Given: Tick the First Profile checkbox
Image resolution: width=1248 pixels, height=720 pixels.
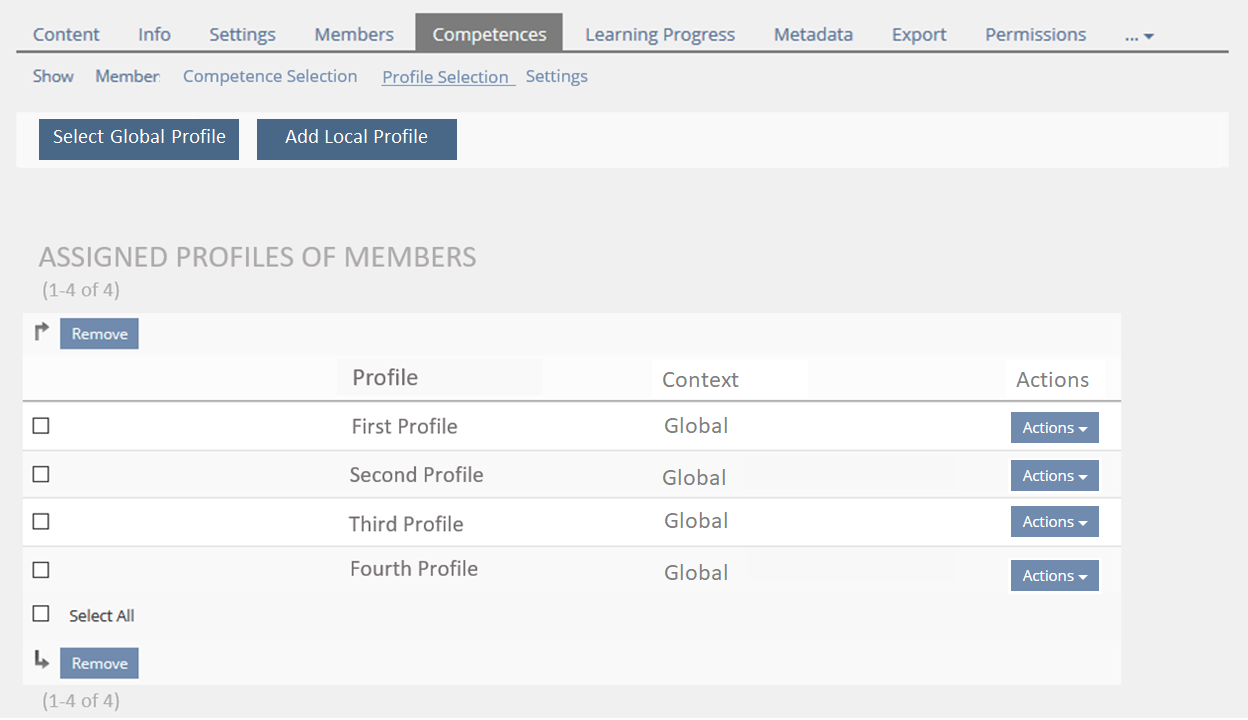Looking at the screenshot, I should (x=41, y=426).
